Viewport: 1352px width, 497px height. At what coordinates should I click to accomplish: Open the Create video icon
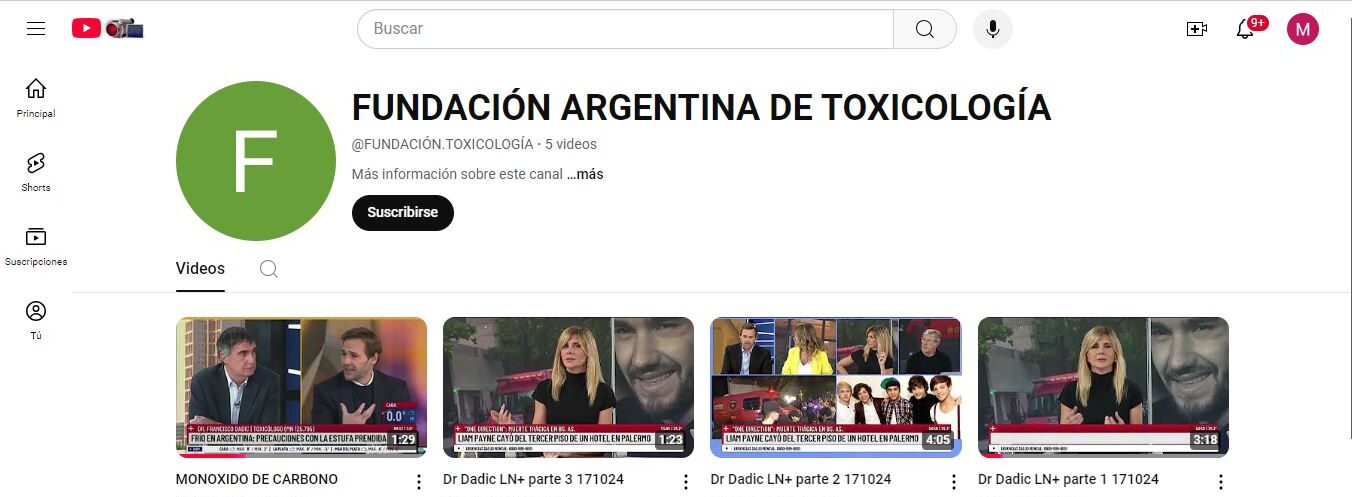[1197, 29]
